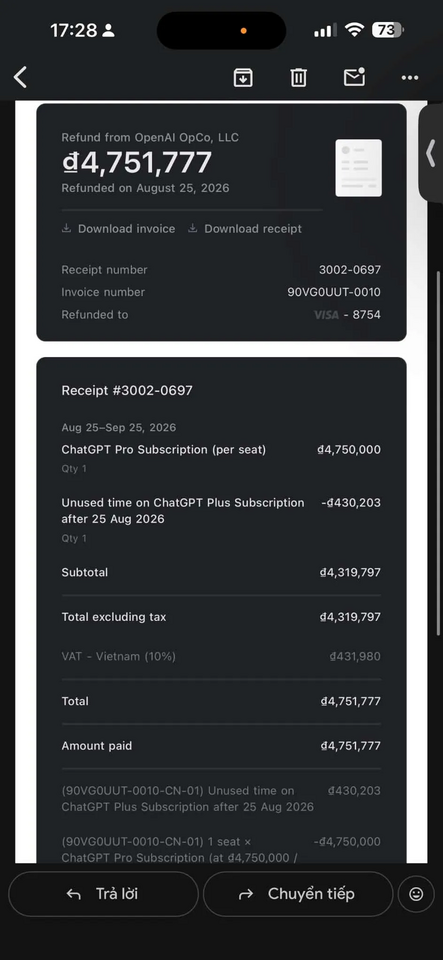Tap the download arrow beside Download receipt

coord(193,228)
